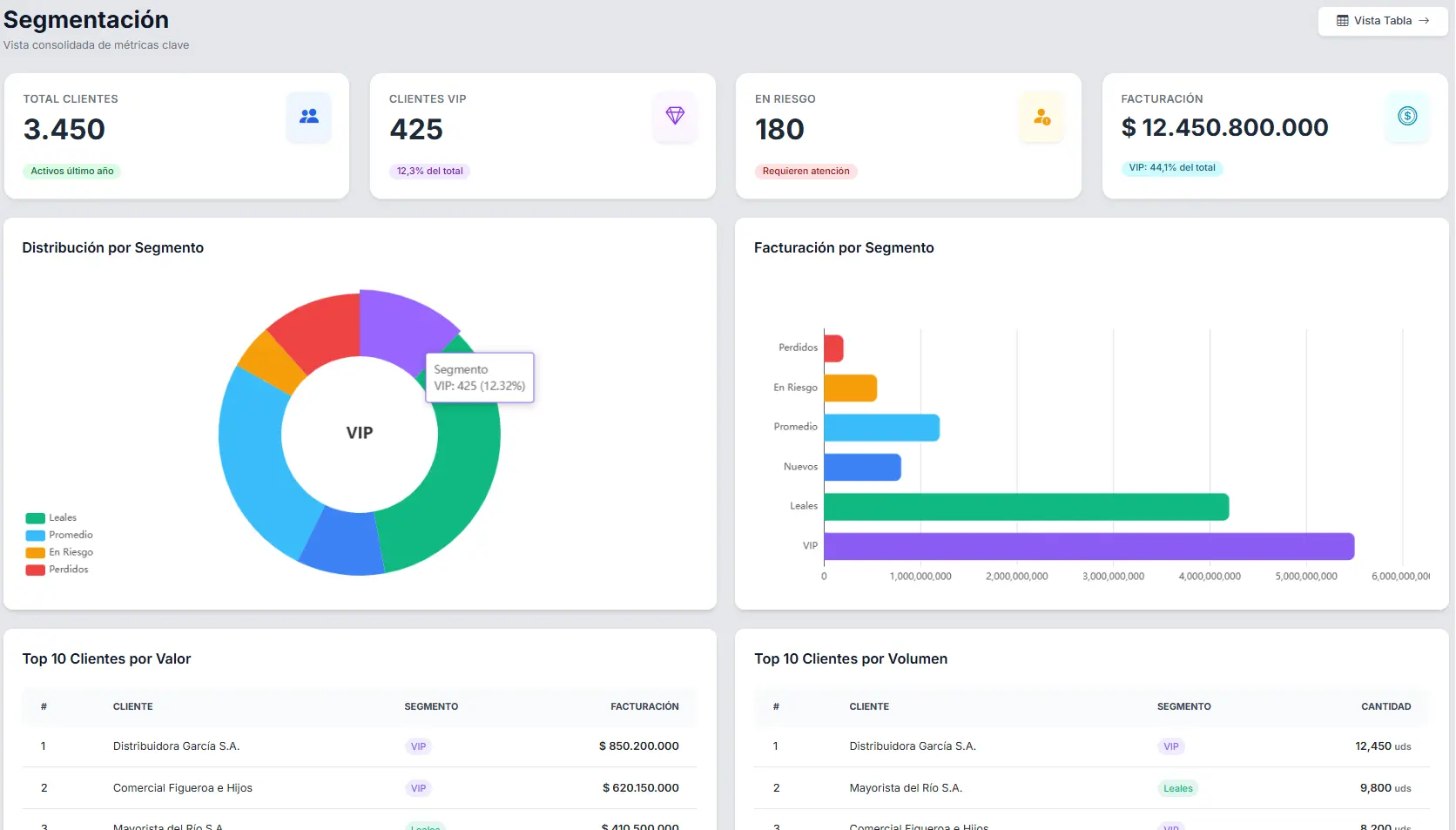Click the Leales badge for Mayorista del Río

pyautogui.click(x=1177, y=788)
